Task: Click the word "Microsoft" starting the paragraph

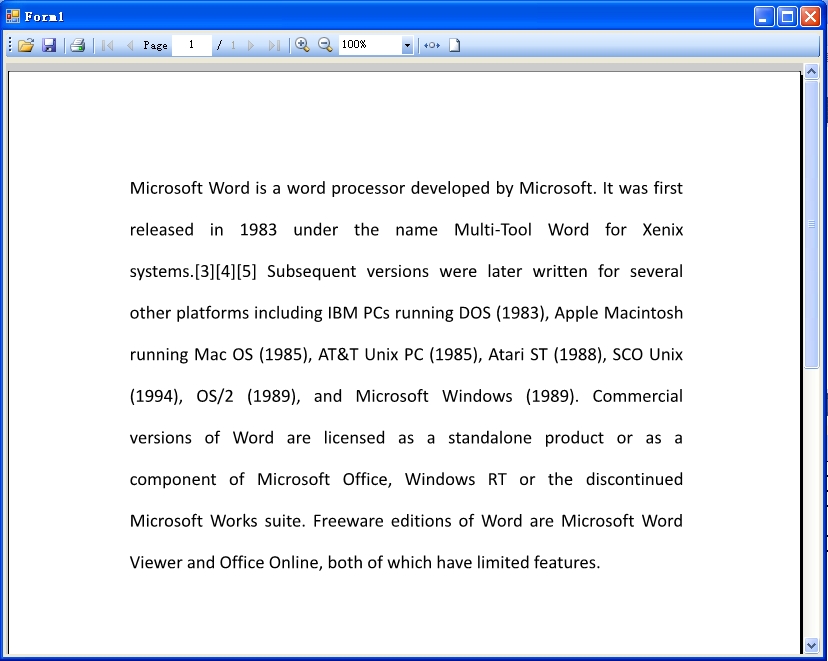Action: (166, 188)
